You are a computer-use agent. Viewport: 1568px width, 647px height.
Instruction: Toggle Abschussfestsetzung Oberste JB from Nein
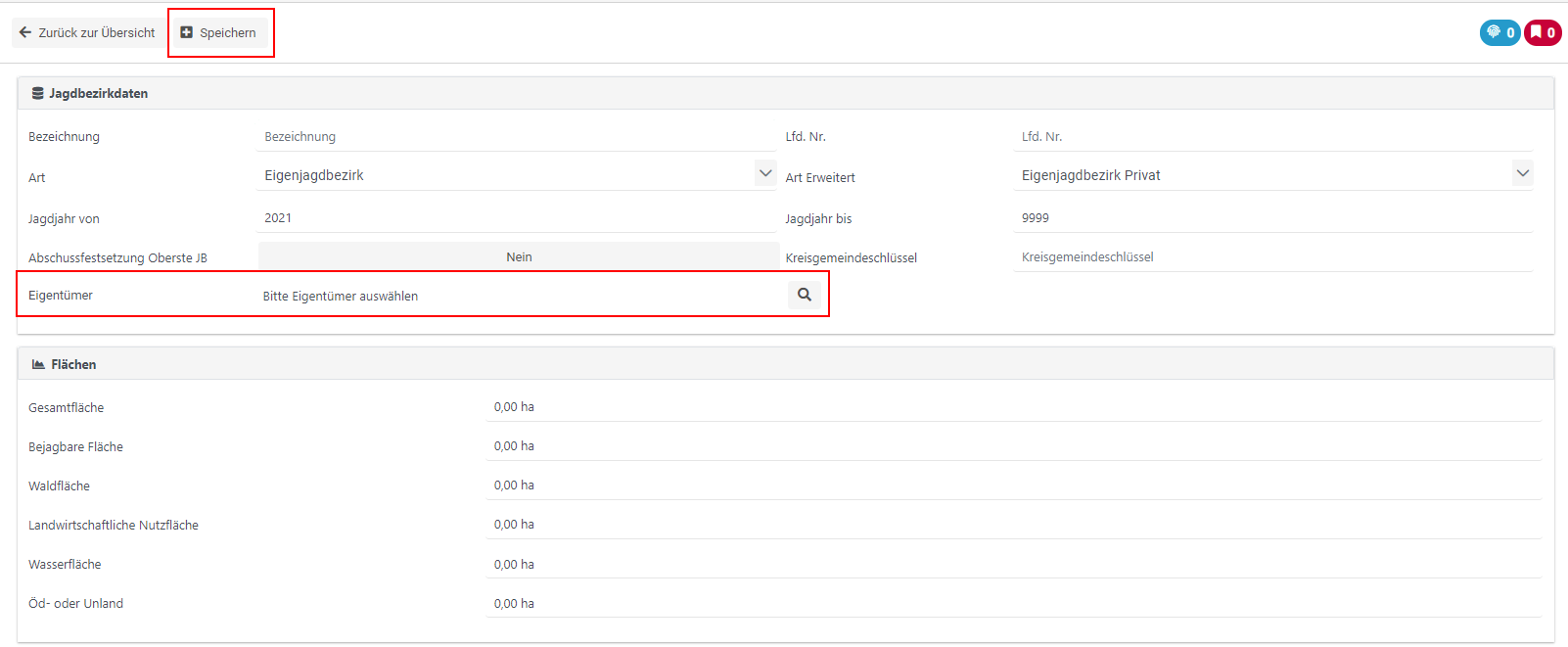(x=518, y=257)
